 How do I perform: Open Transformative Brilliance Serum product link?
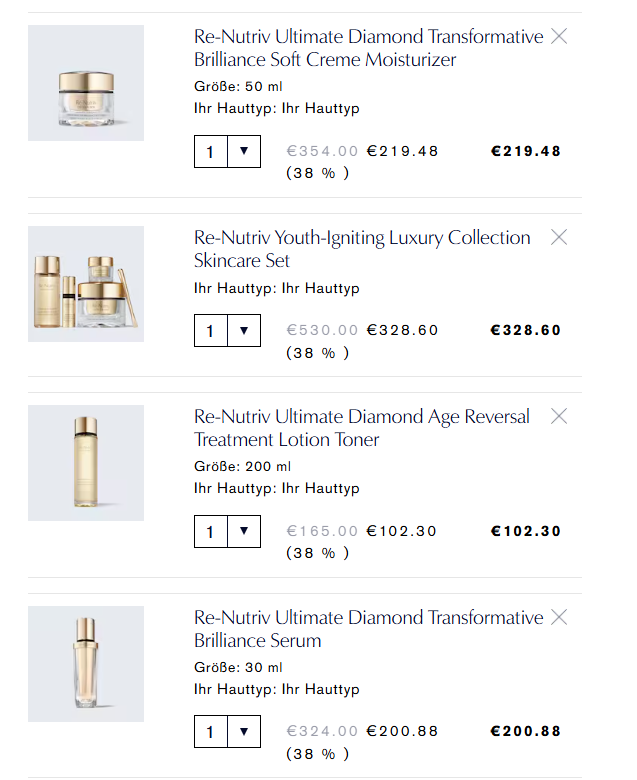pos(368,629)
